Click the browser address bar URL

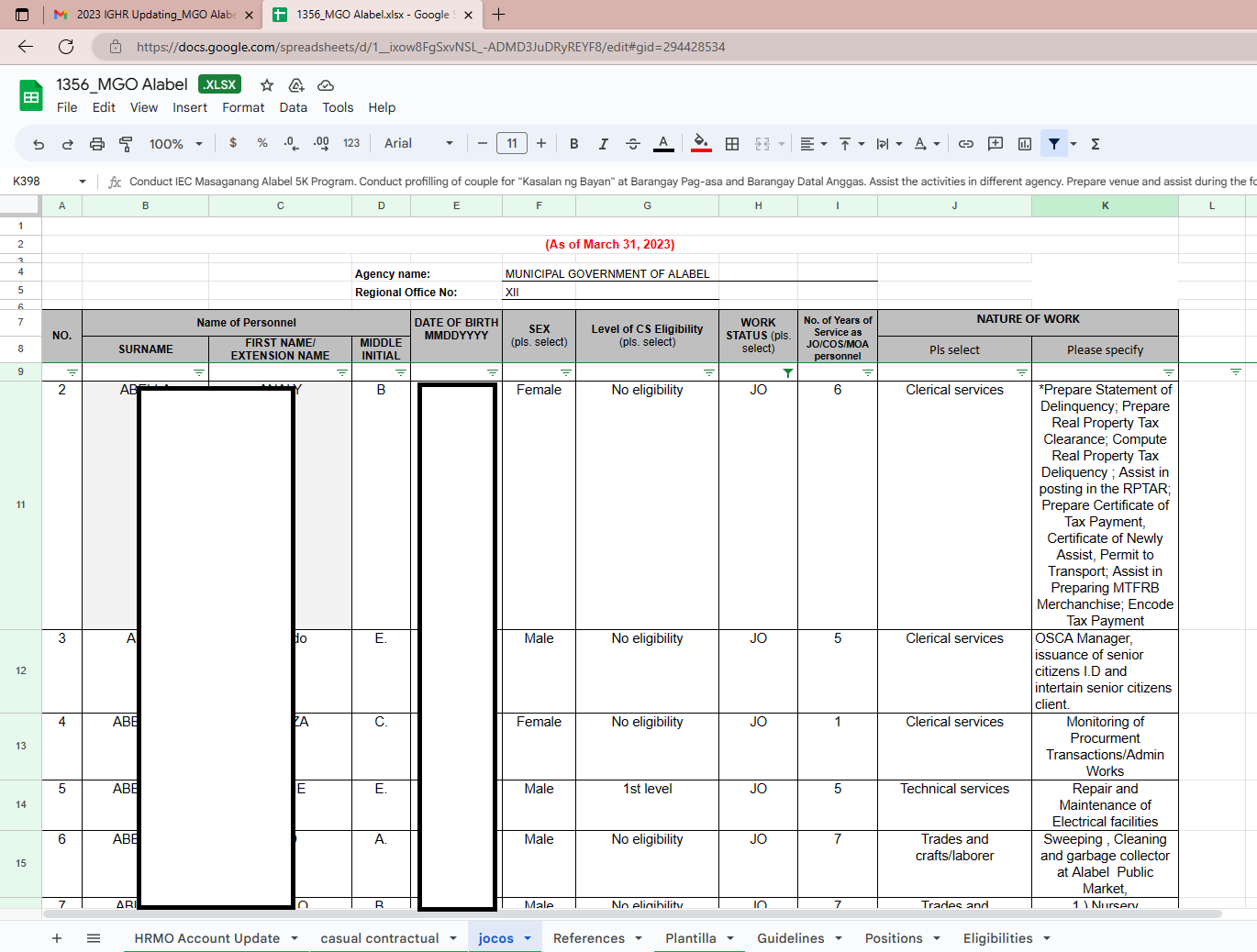(x=431, y=47)
